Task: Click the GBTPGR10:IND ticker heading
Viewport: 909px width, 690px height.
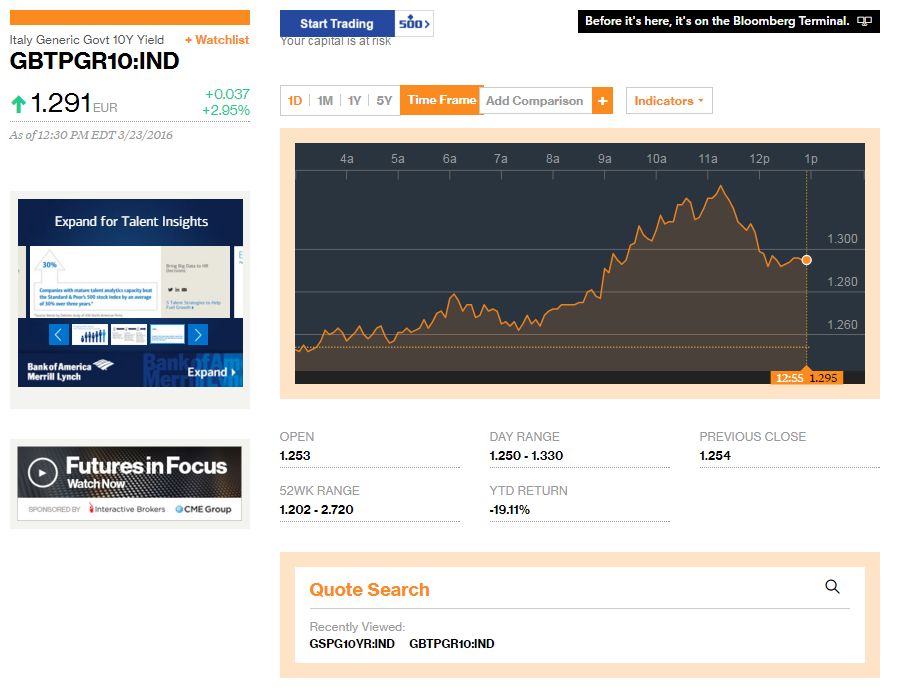Action: tap(94, 61)
